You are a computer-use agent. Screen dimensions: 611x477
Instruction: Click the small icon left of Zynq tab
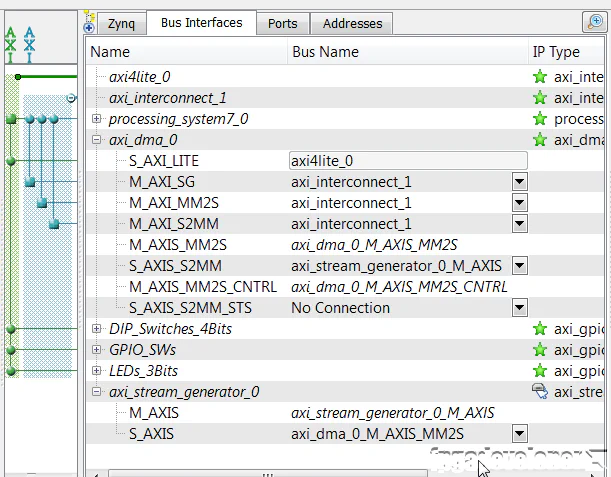89,22
